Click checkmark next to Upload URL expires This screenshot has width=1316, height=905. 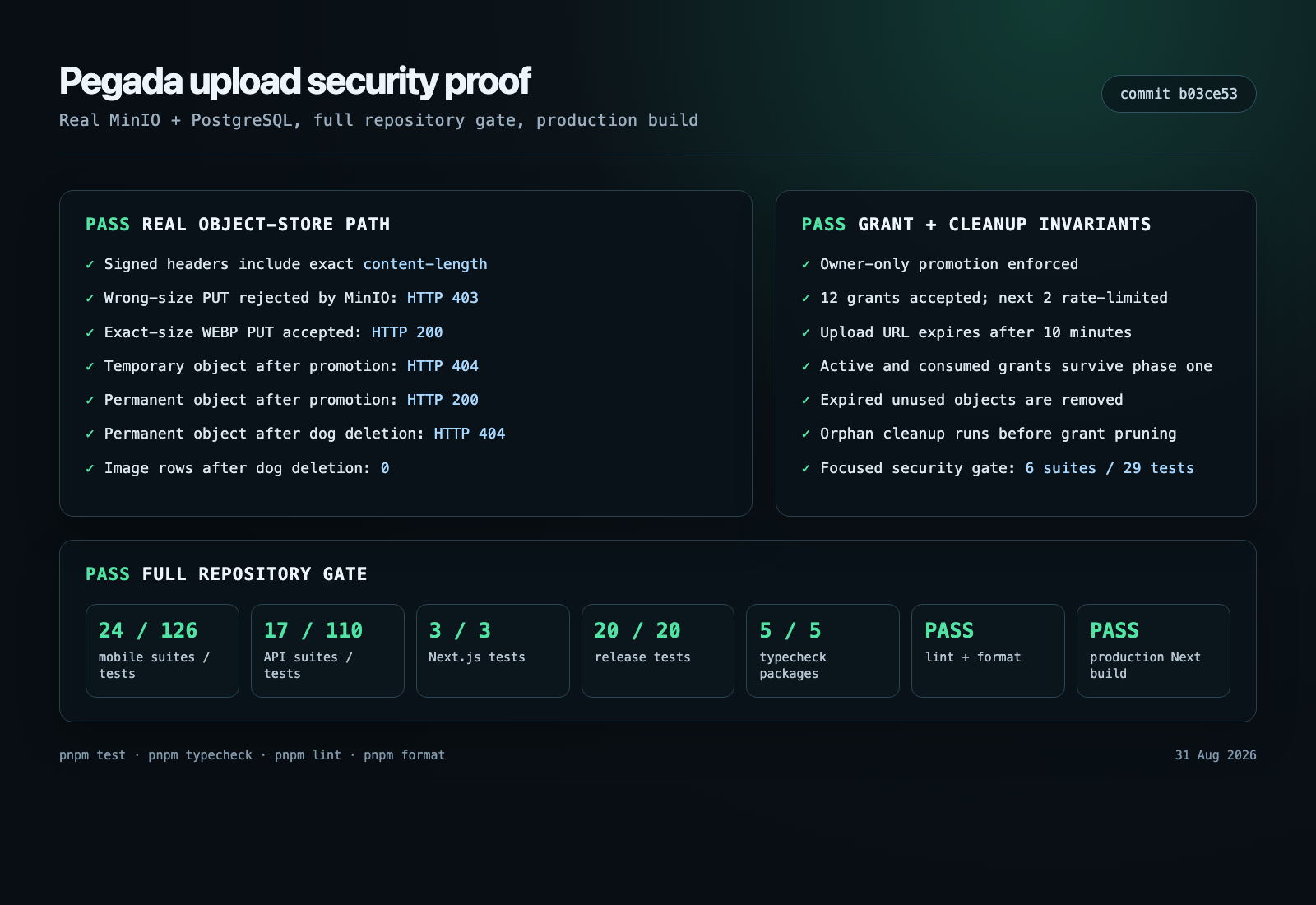tap(806, 332)
